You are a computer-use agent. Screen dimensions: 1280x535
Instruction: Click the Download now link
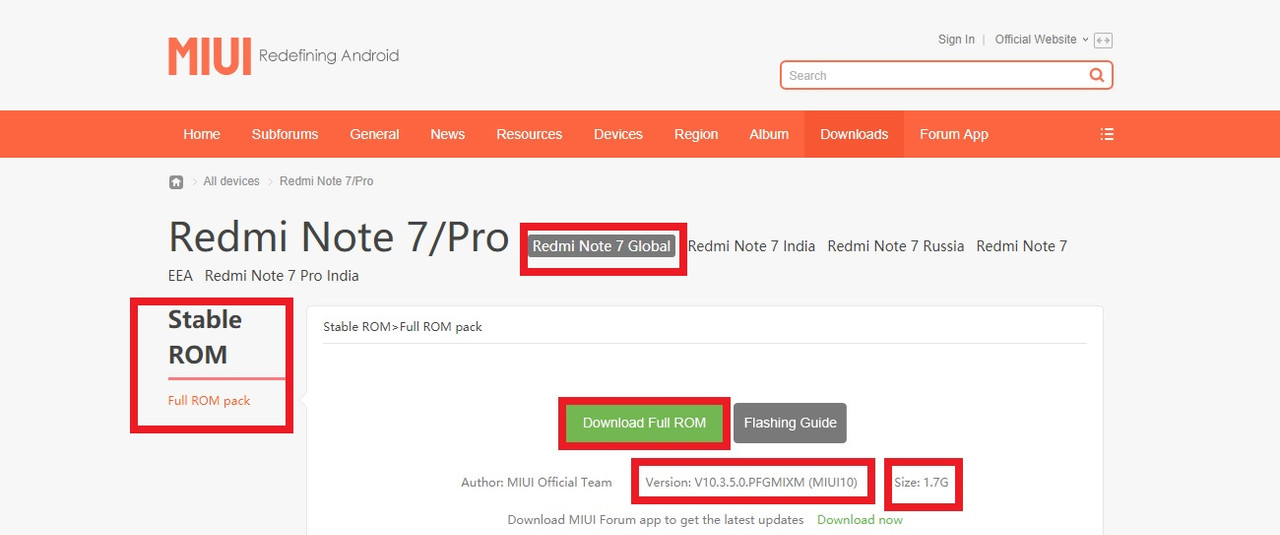(x=860, y=520)
